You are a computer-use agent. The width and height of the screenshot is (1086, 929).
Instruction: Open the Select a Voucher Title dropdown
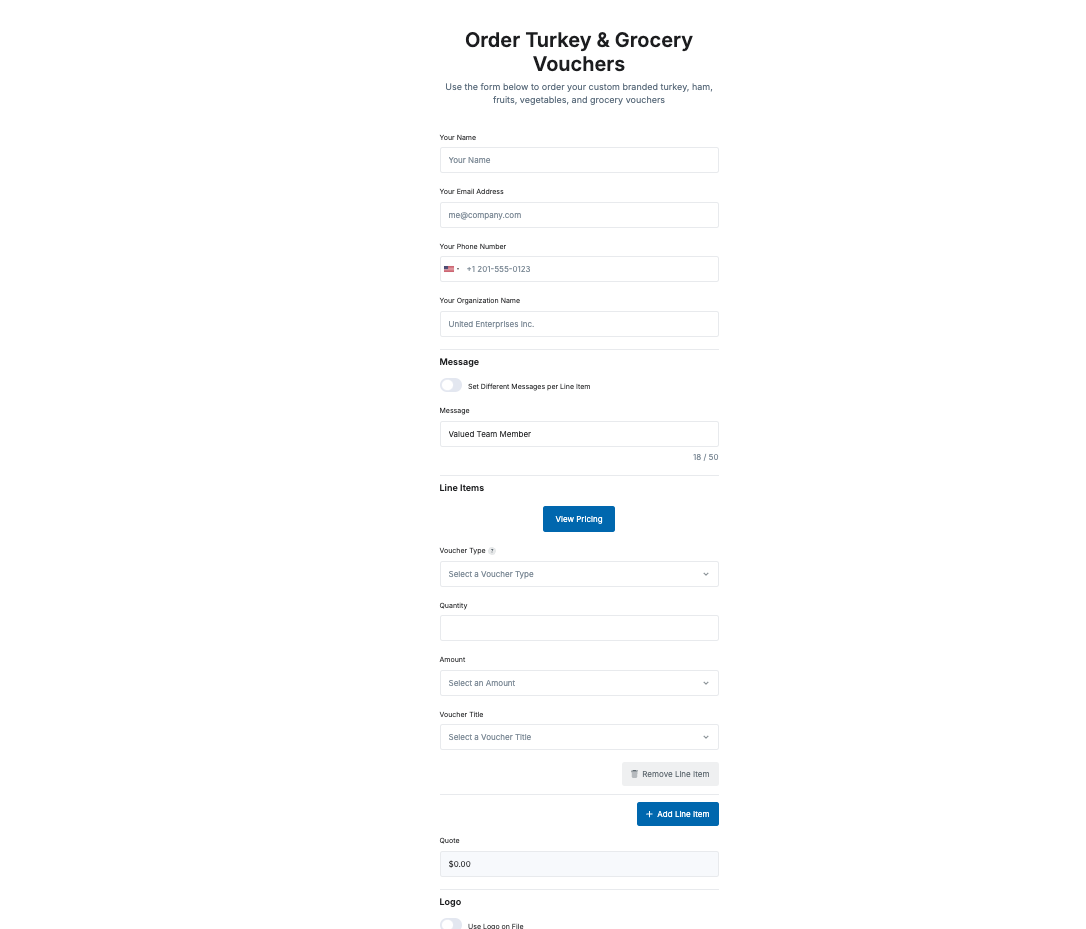pyautogui.click(x=579, y=737)
